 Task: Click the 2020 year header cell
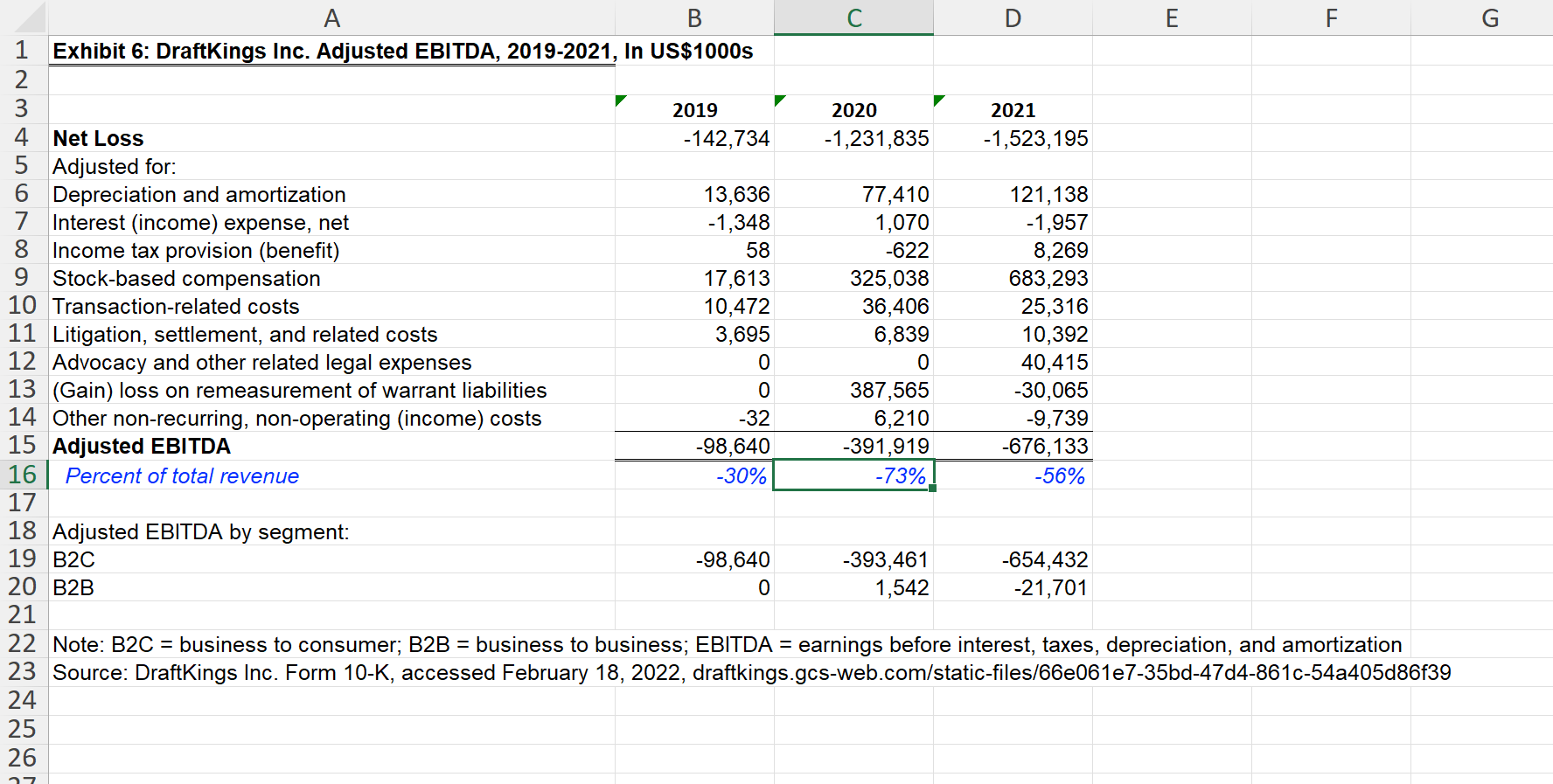pyautogui.click(x=853, y=109)
